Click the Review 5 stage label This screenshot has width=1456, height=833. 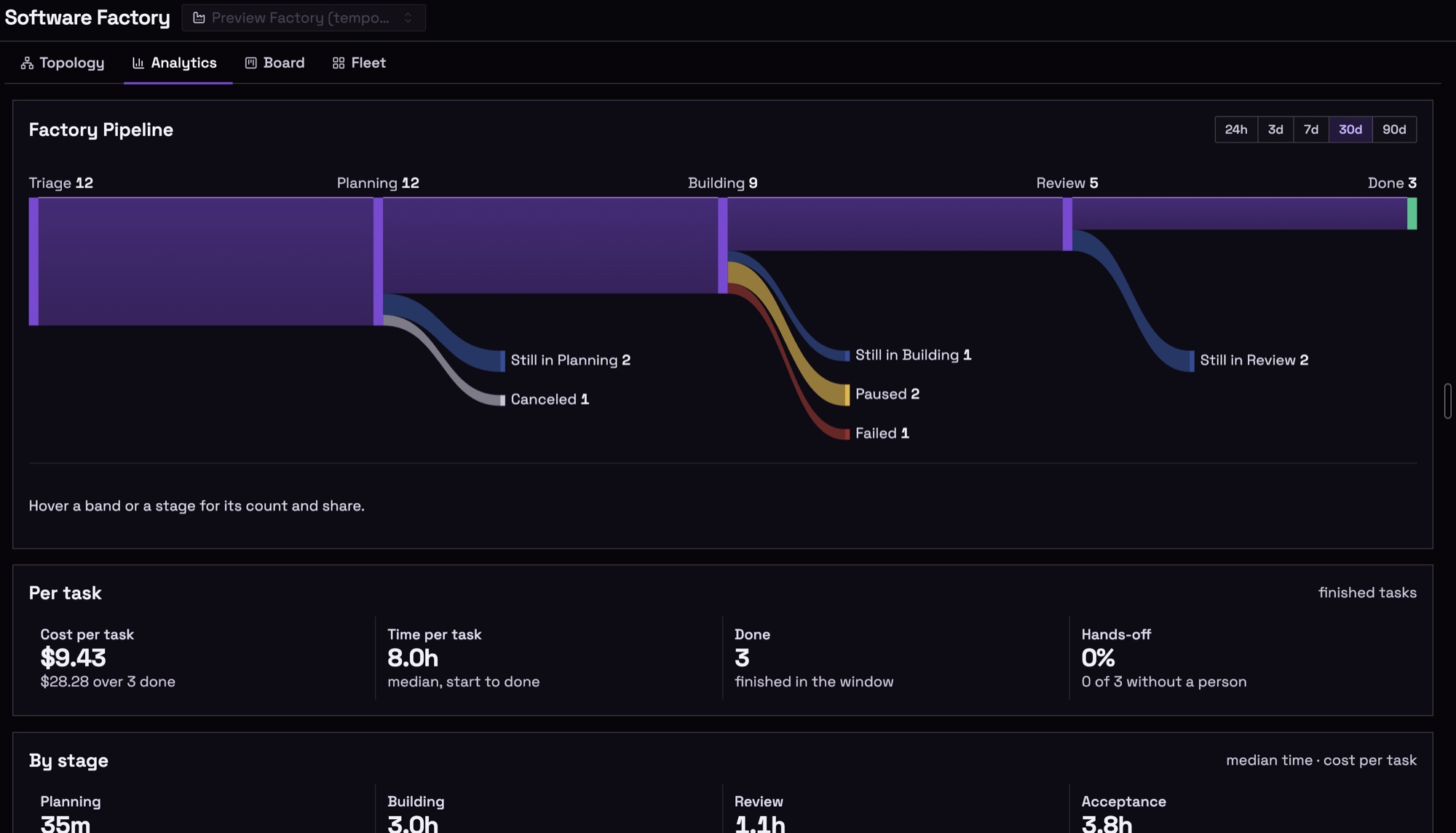pyautogui.click(x=1067, y=183)
